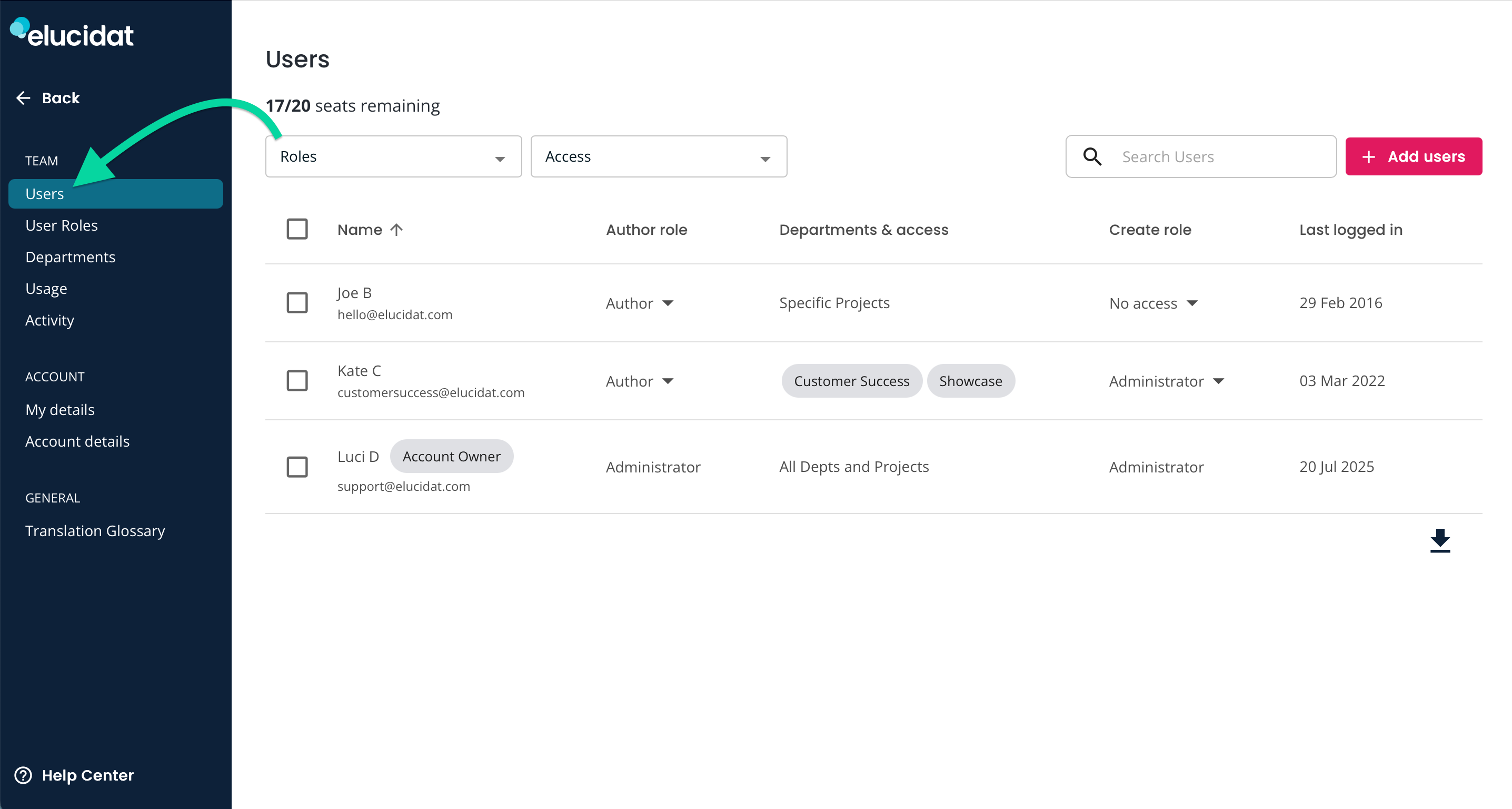
Task: Open Translation Glossary link
Action: (x=95, y=531)
